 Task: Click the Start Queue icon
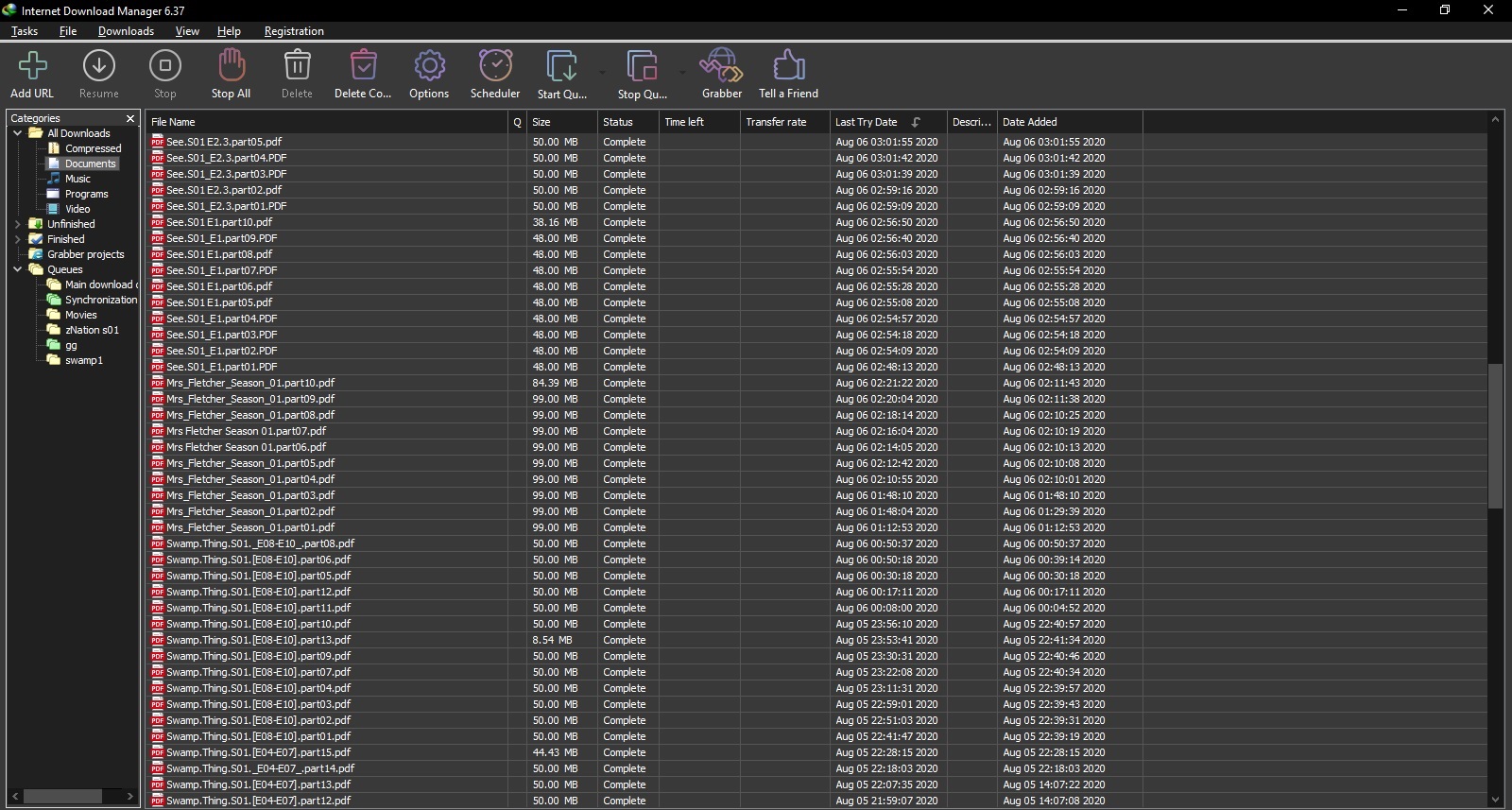[561, 66]
